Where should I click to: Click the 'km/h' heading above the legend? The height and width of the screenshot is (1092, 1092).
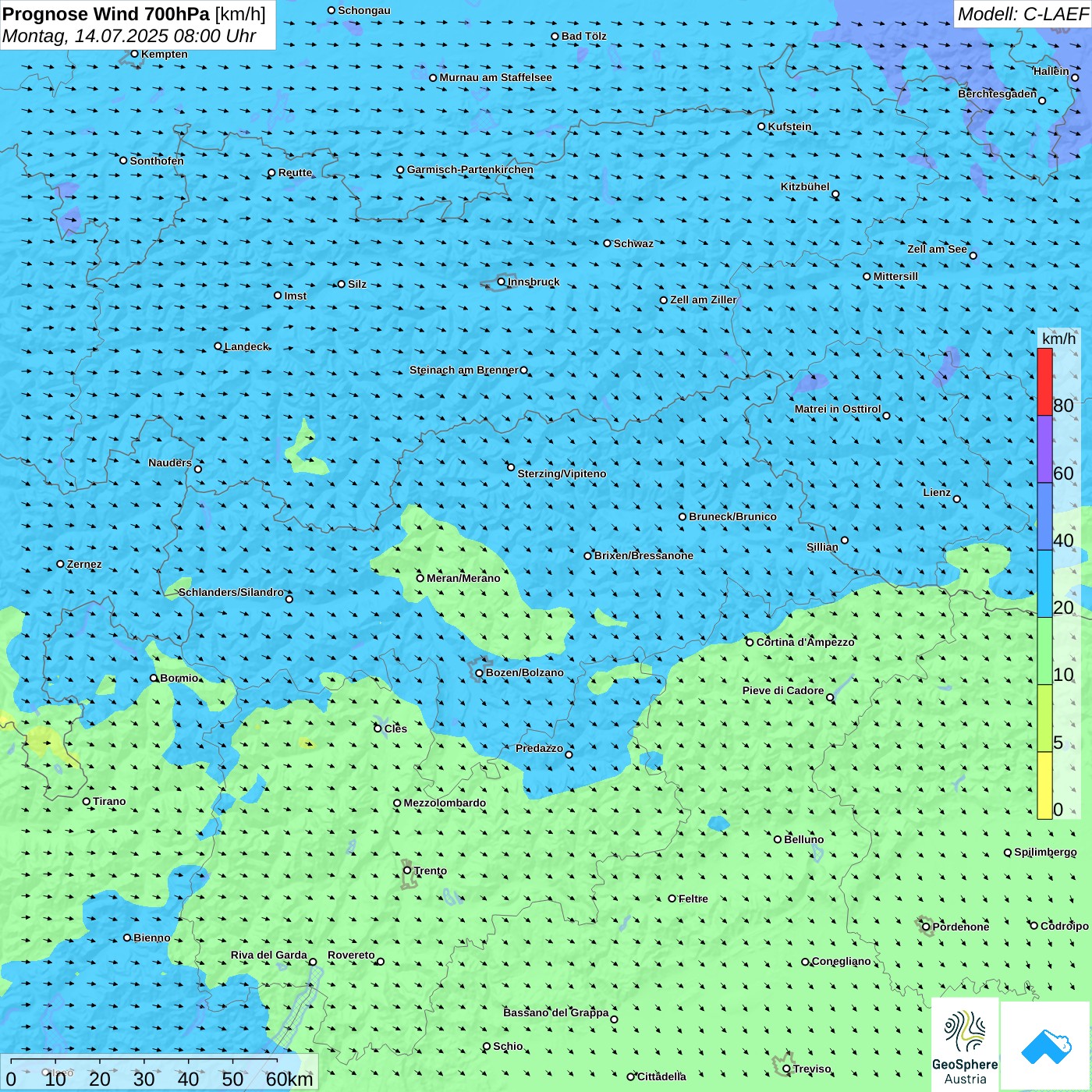coord(1059,339)
